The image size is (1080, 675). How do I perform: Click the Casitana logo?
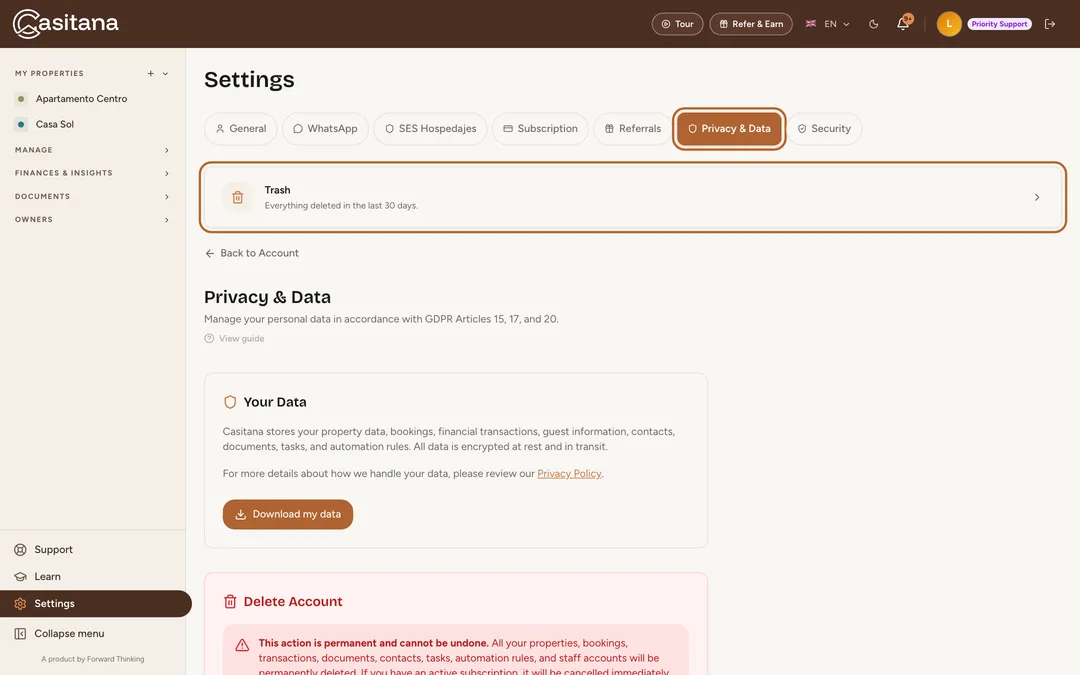point(65,23)
